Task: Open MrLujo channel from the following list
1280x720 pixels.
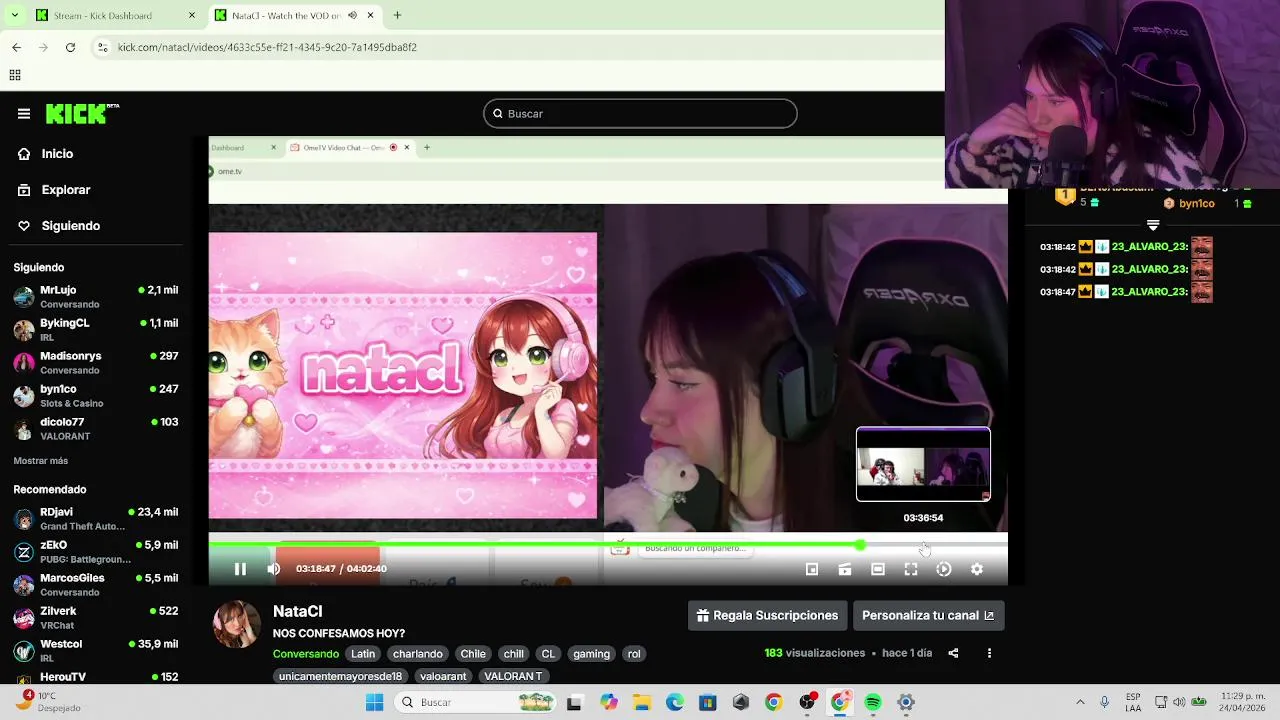Action: coord(96,297)
